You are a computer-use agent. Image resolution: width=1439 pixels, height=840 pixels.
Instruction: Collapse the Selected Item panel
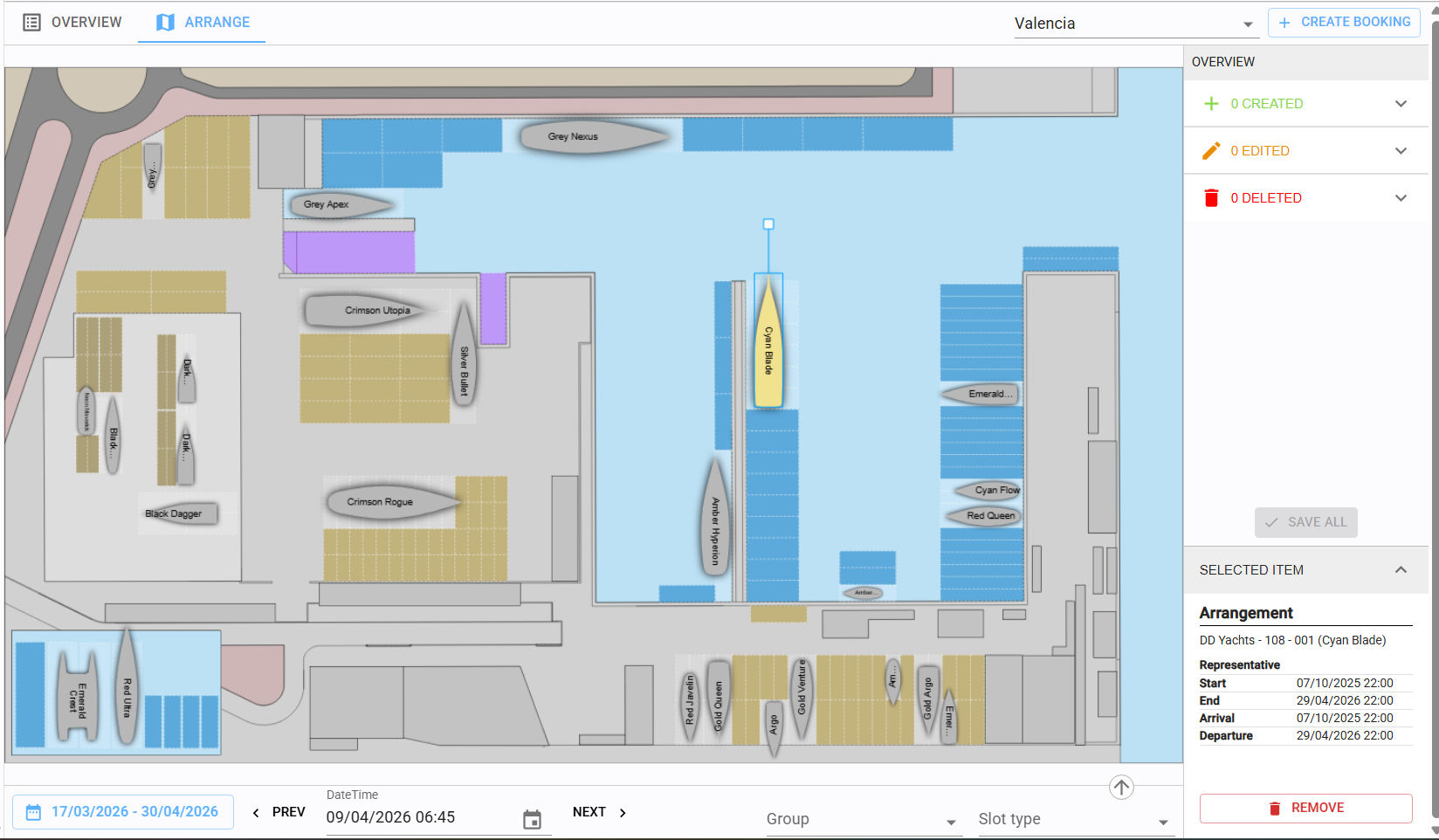(1401, 569)
